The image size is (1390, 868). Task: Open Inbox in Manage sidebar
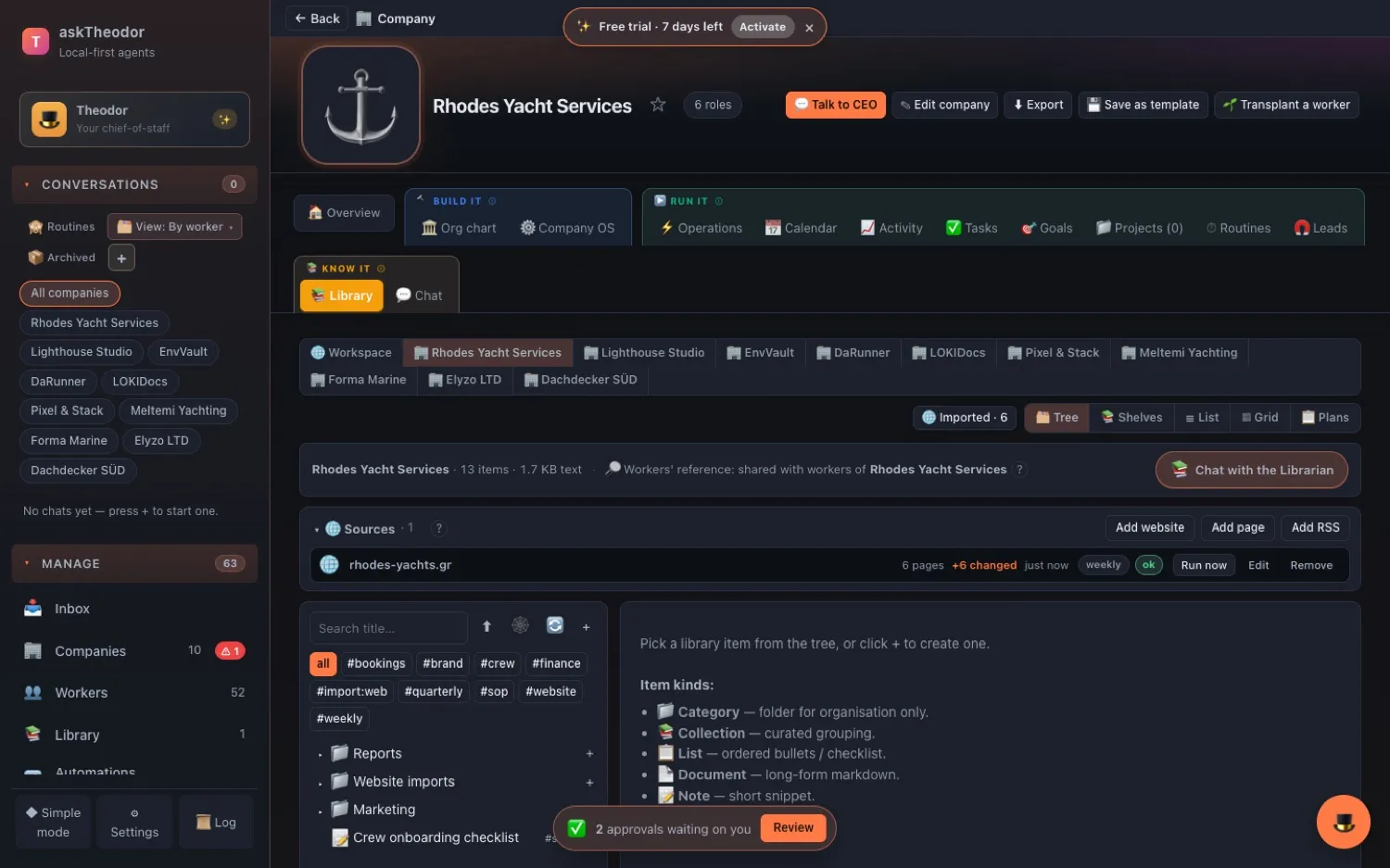pos(134,609)
